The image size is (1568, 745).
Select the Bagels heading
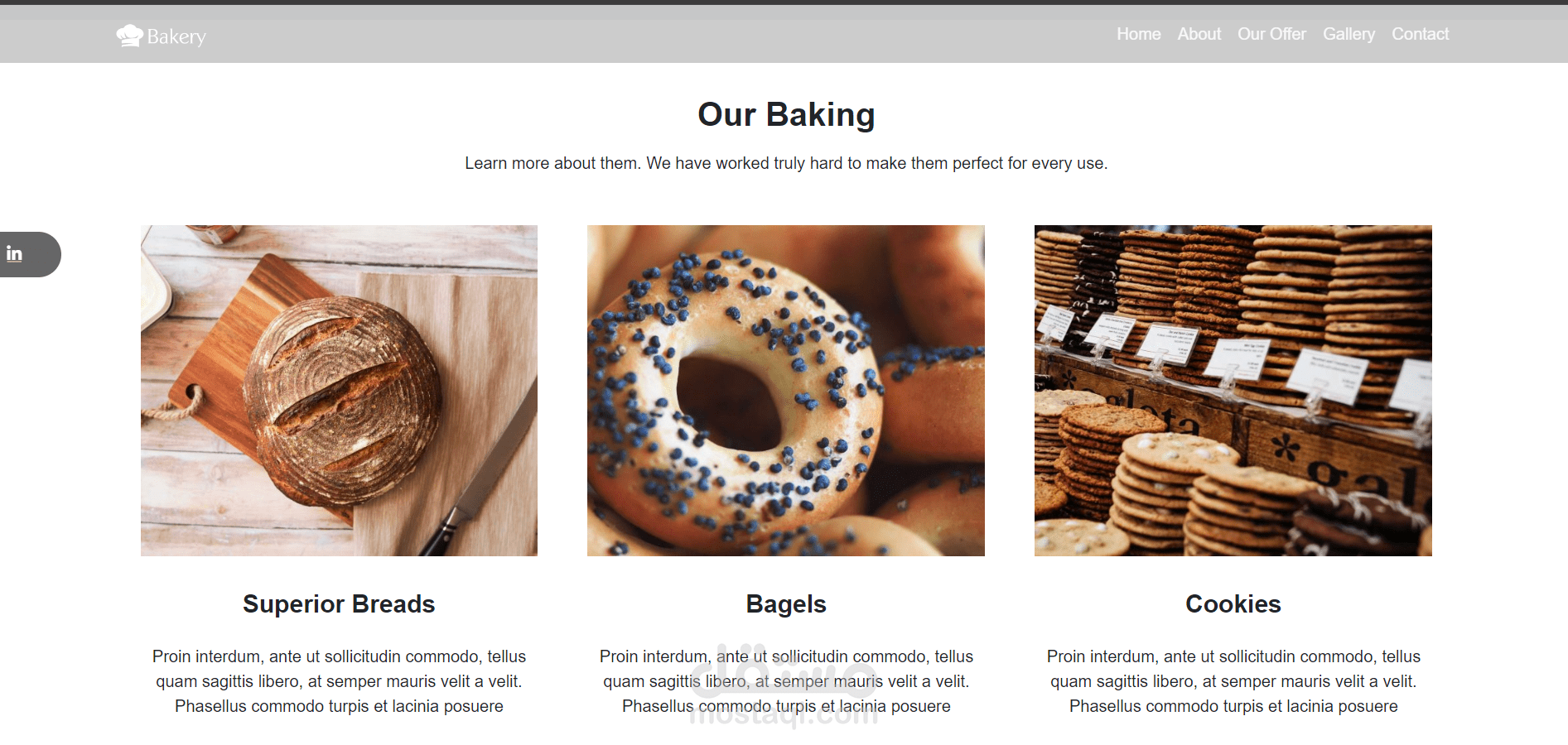pyautogui.click(x=786, y=604)
